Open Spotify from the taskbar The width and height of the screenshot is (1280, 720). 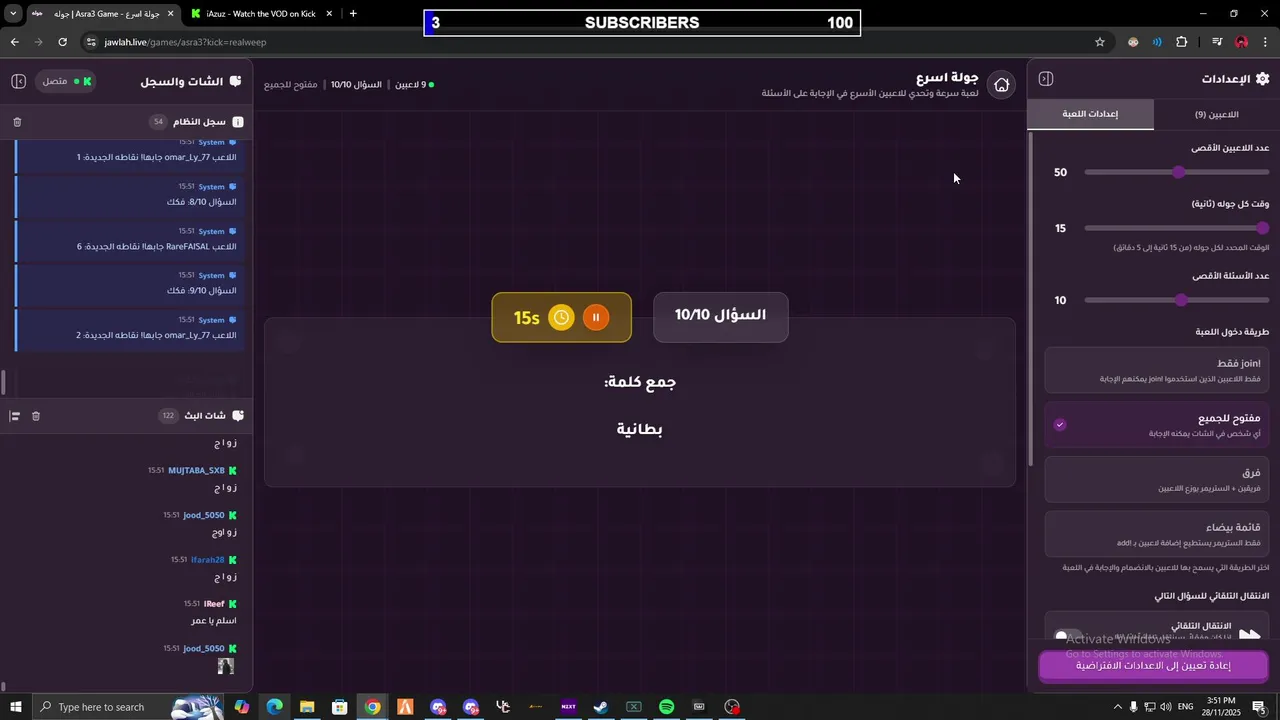(x=667, y=707)
